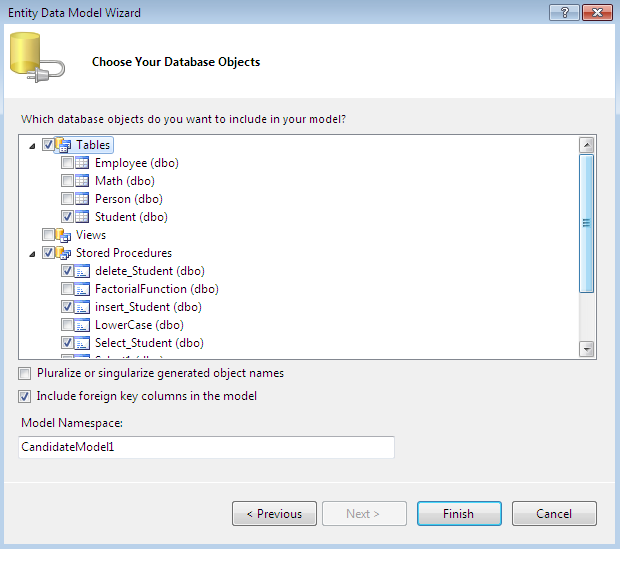
Task: Check the Person (dbo) checkbox
Action: point(67,198)
